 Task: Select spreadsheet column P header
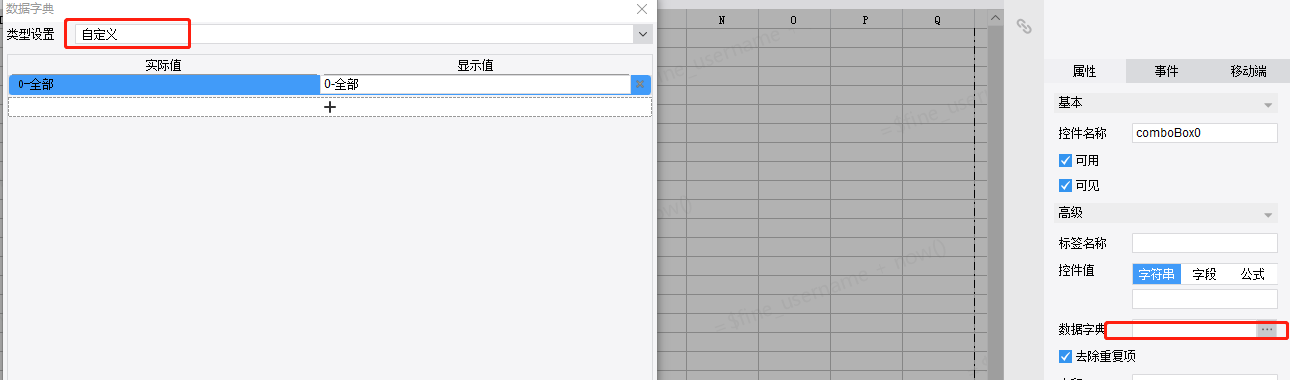[x=866, y=19]
